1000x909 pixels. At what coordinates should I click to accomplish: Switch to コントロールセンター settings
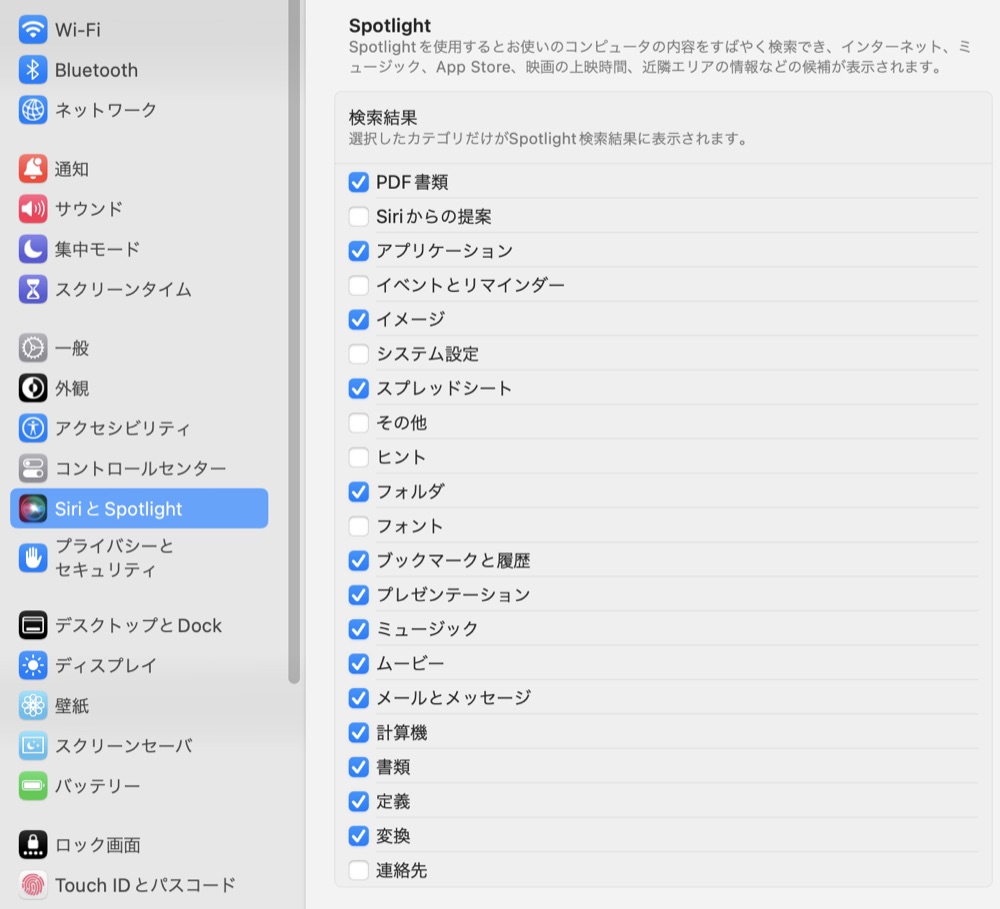(x=140, y=468)
